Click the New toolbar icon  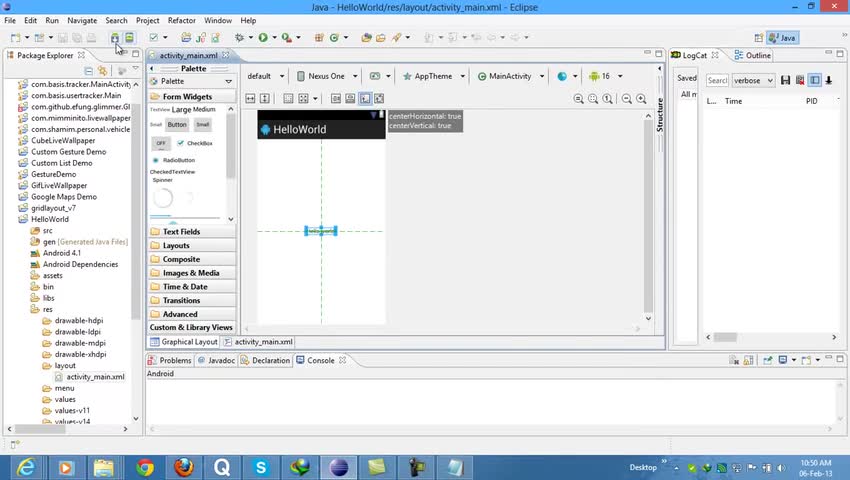[x=15, y=37]
